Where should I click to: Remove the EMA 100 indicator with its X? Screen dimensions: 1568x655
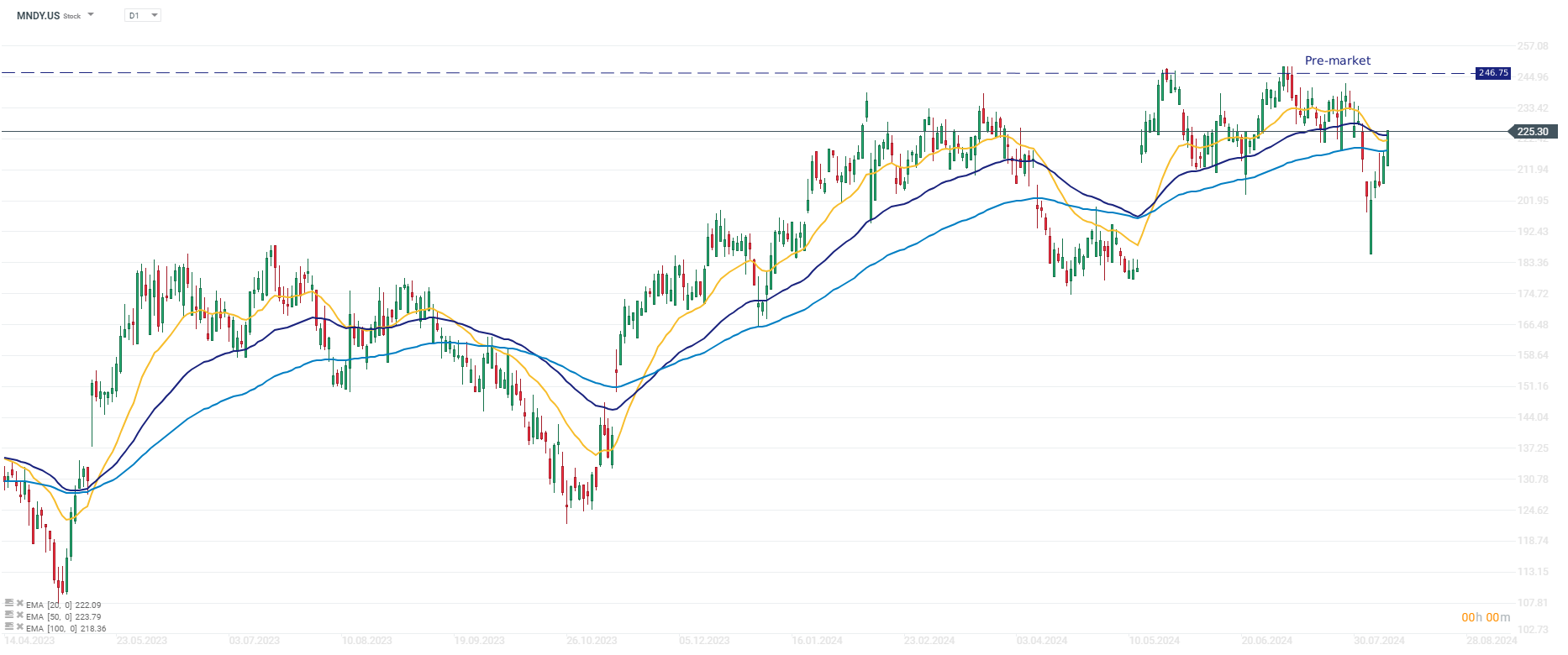tap(20, 626)
